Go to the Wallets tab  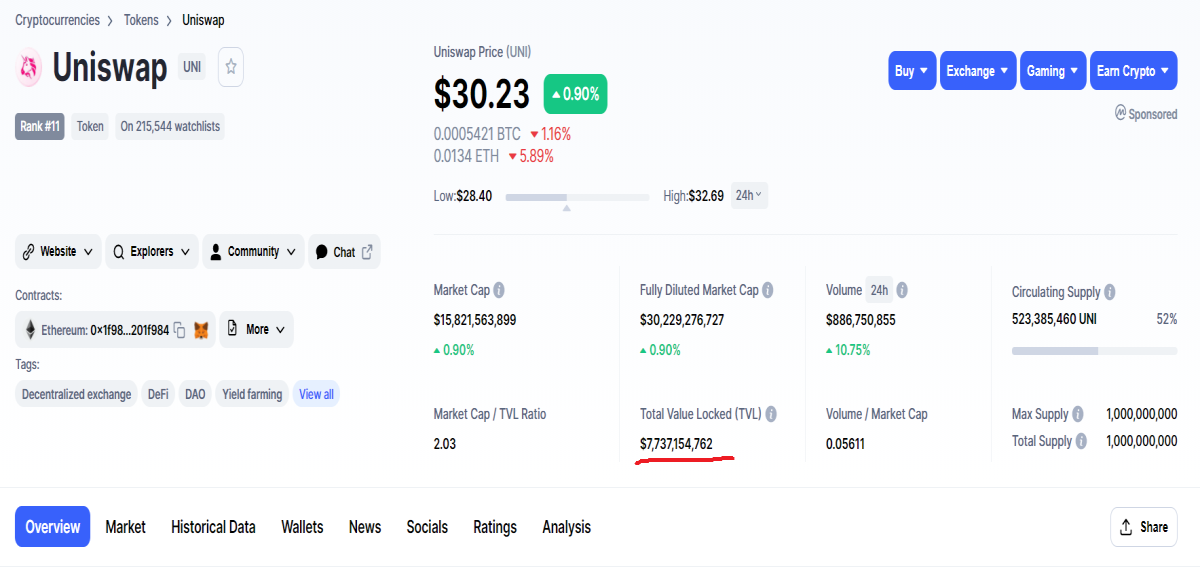[302, 527]
